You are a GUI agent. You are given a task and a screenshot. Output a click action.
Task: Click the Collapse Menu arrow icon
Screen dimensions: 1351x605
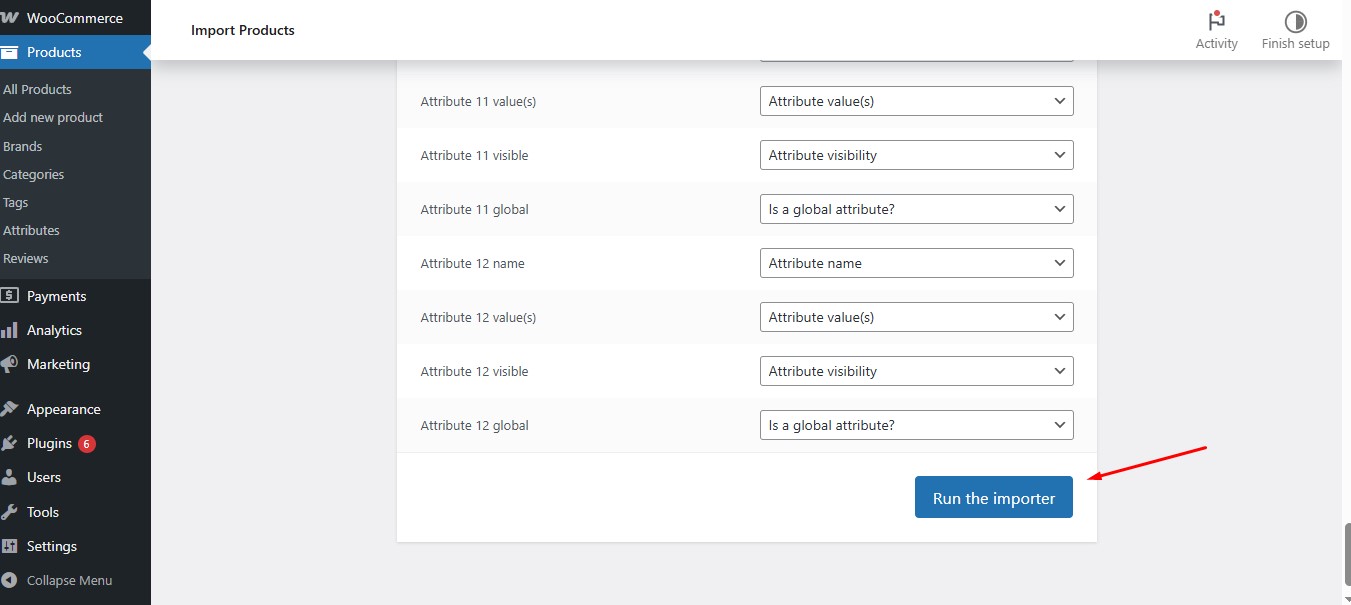tap(10, 580)
